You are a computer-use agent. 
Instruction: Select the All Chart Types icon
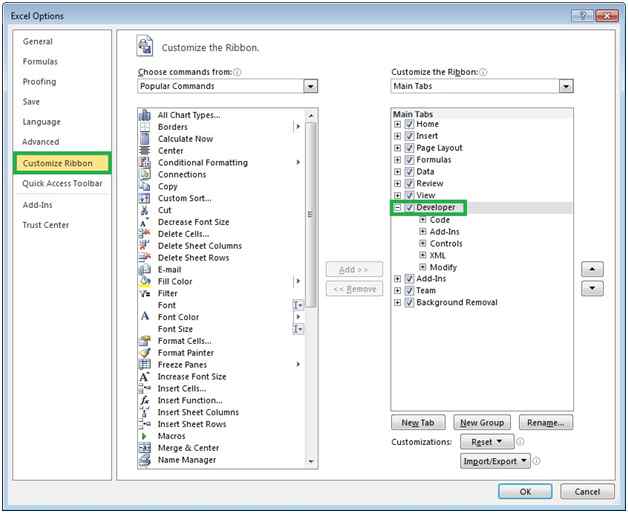coord(145,115)
